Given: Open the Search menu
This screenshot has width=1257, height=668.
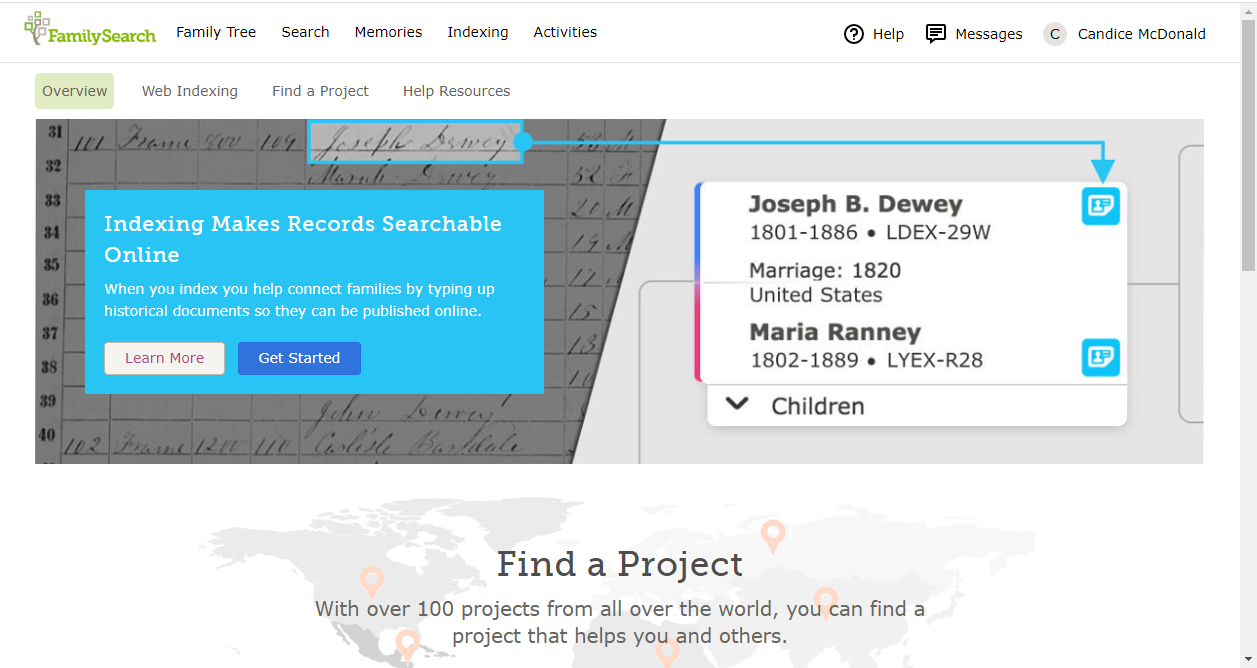Looking at the screenshot, I should 305,32.
